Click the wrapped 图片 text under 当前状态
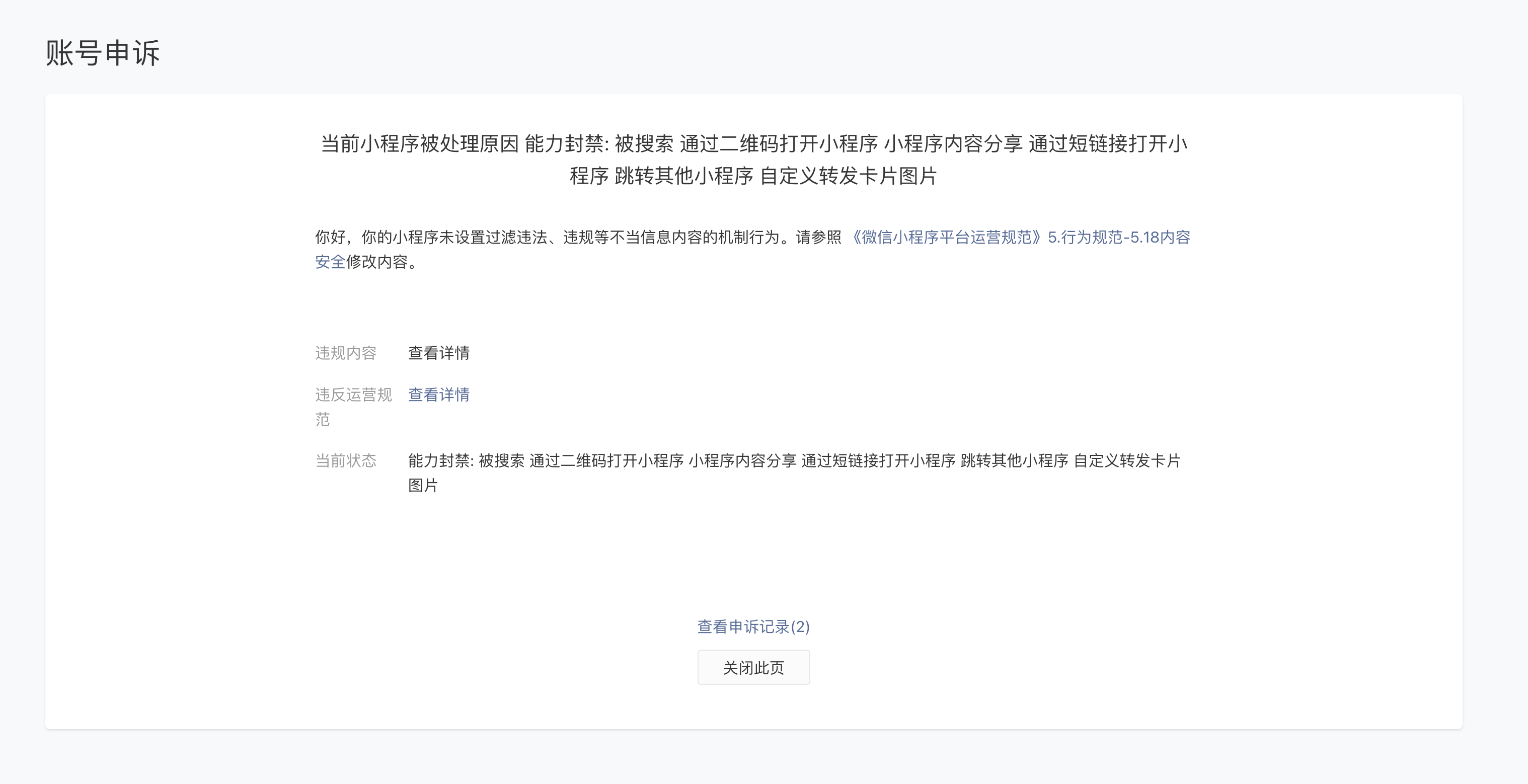The image size is (1528, 784). tap(423, 485)
